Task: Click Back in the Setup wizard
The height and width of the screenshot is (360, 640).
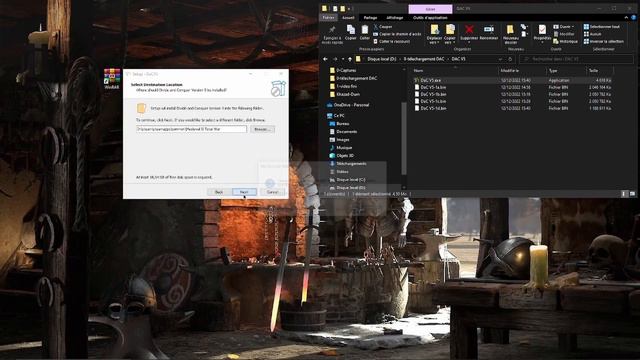Action: pyautogui.click(x=219, y=192)
